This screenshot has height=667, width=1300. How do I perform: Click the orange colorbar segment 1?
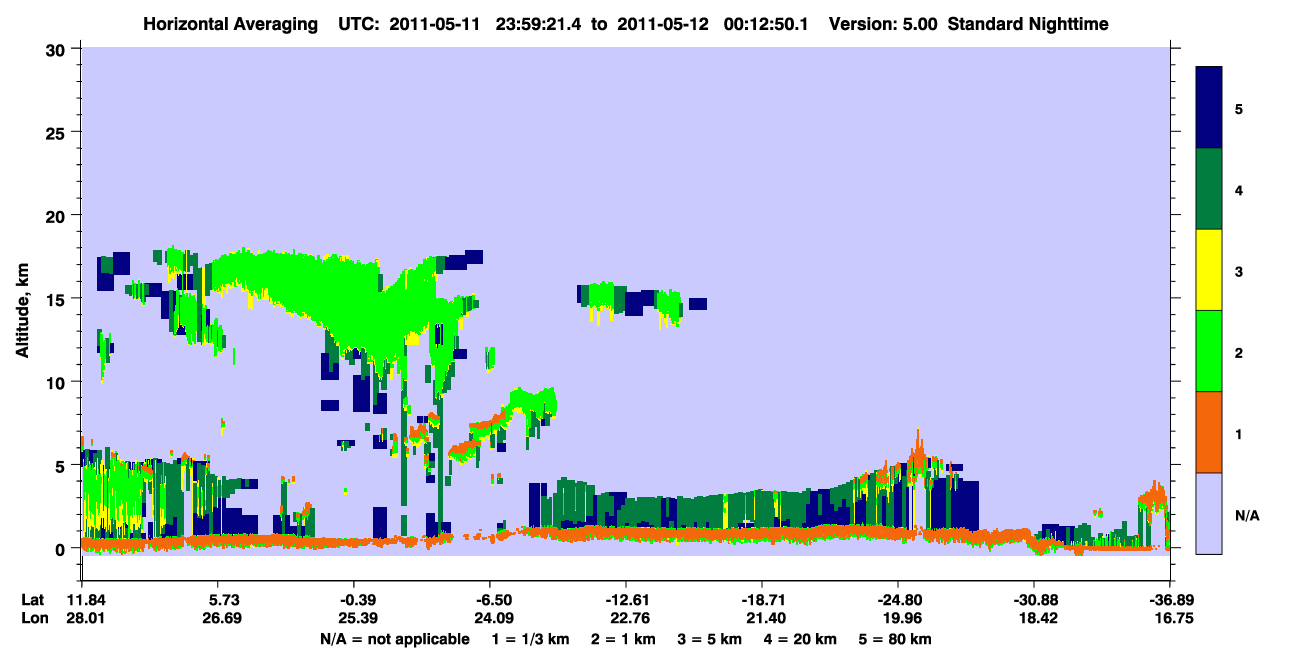click(1210, 432)
